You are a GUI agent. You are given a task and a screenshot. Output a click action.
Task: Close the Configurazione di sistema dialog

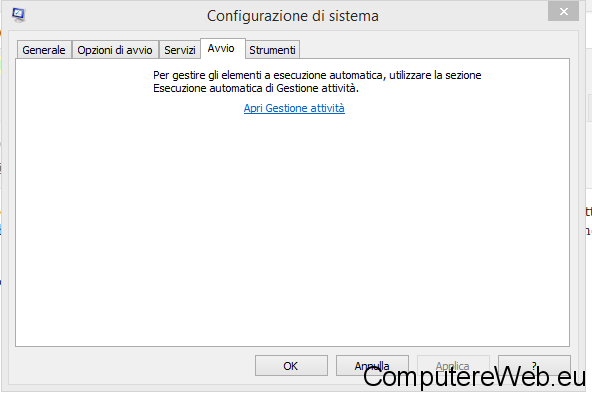coord(563,11)
